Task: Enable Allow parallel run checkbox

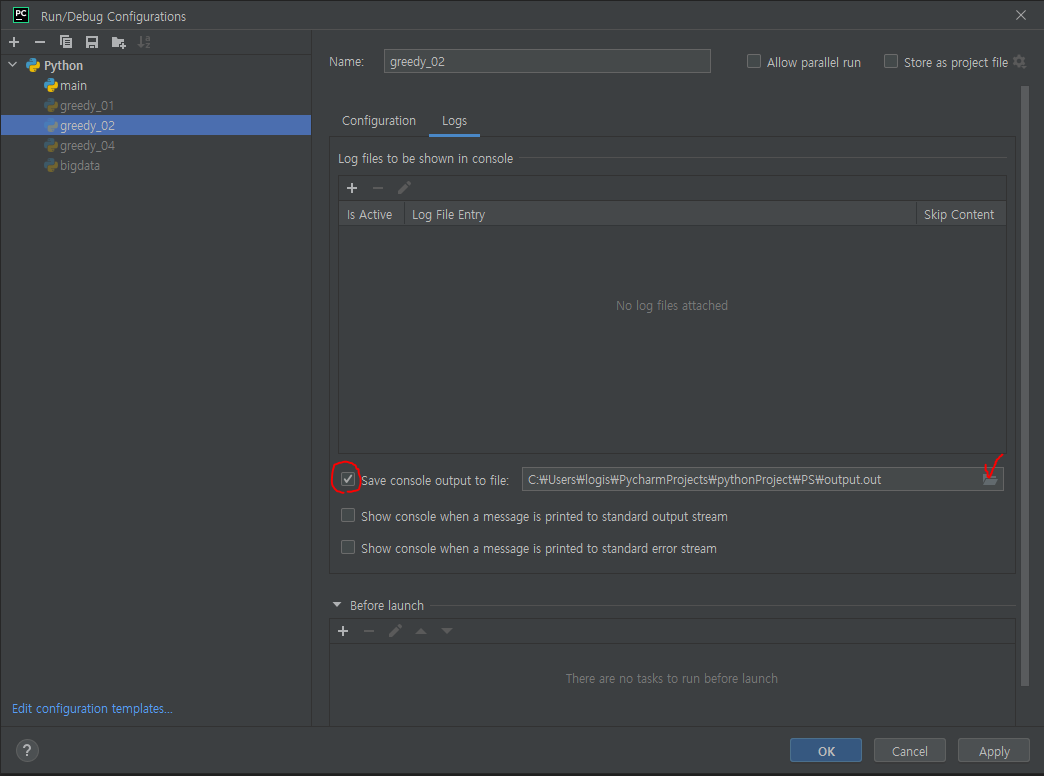Action: point(754,61)
